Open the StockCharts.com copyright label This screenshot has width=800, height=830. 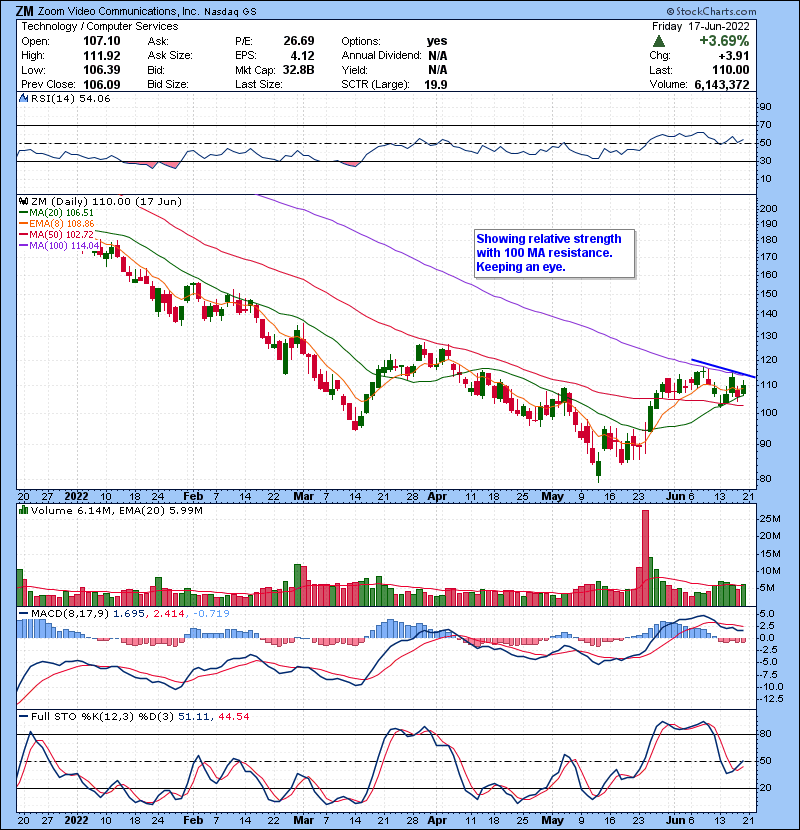[712, 11]
